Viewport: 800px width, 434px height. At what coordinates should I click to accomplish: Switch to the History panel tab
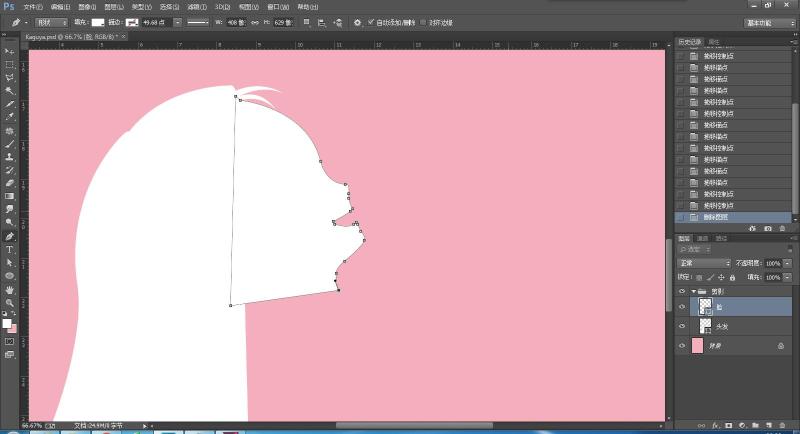[690, 42]
